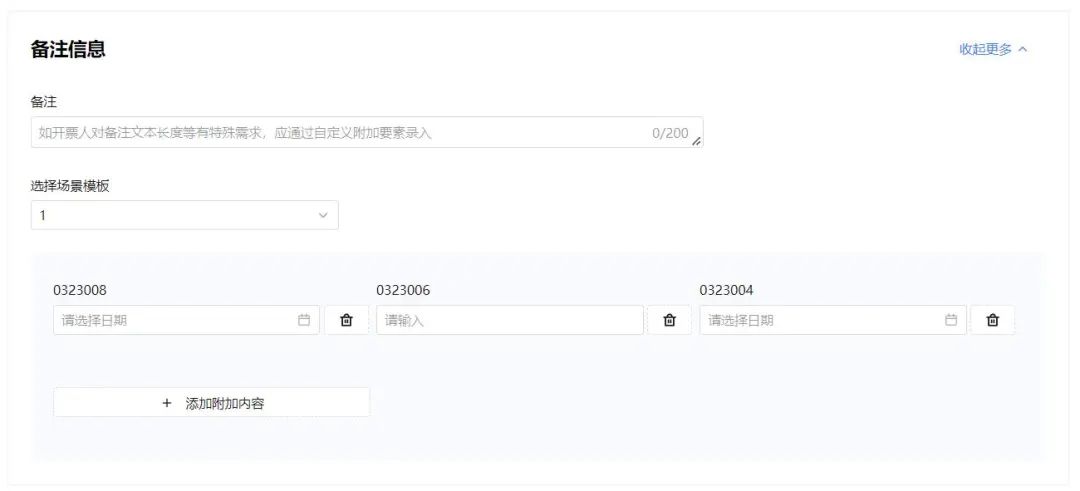Click the 0323008 label
This screenshot has height=491, width=1080.
click(x=80, y=291)
